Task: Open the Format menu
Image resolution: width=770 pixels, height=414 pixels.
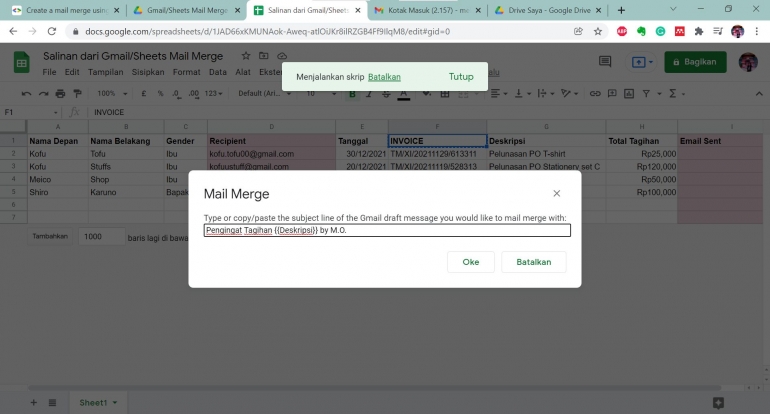Action: [x=187, y=72]
